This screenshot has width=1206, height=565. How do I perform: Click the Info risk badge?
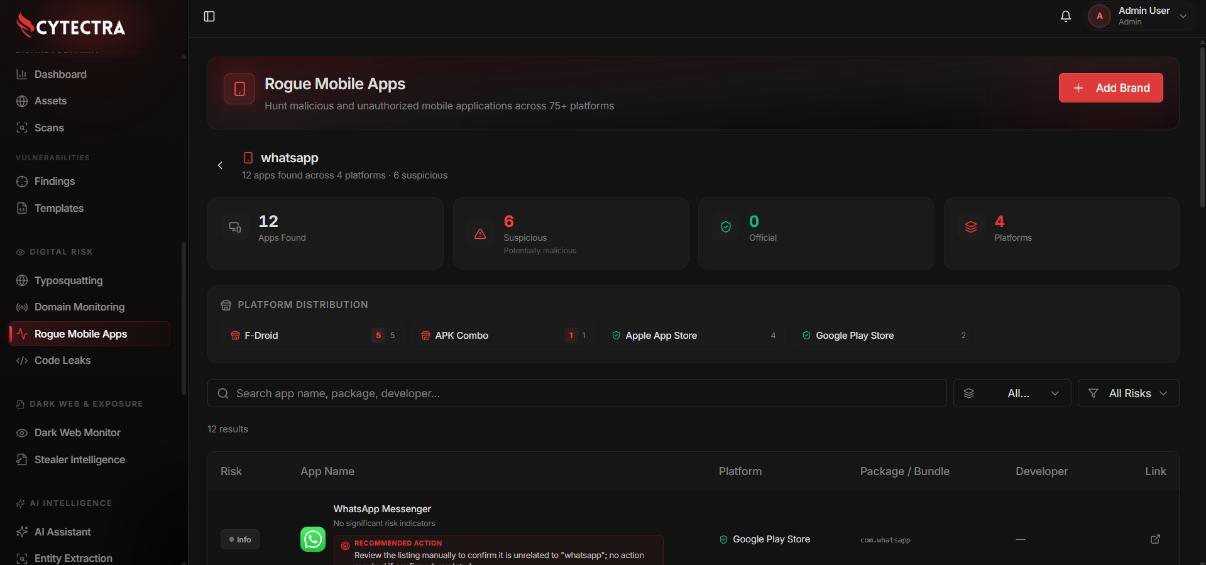[240, 539]
